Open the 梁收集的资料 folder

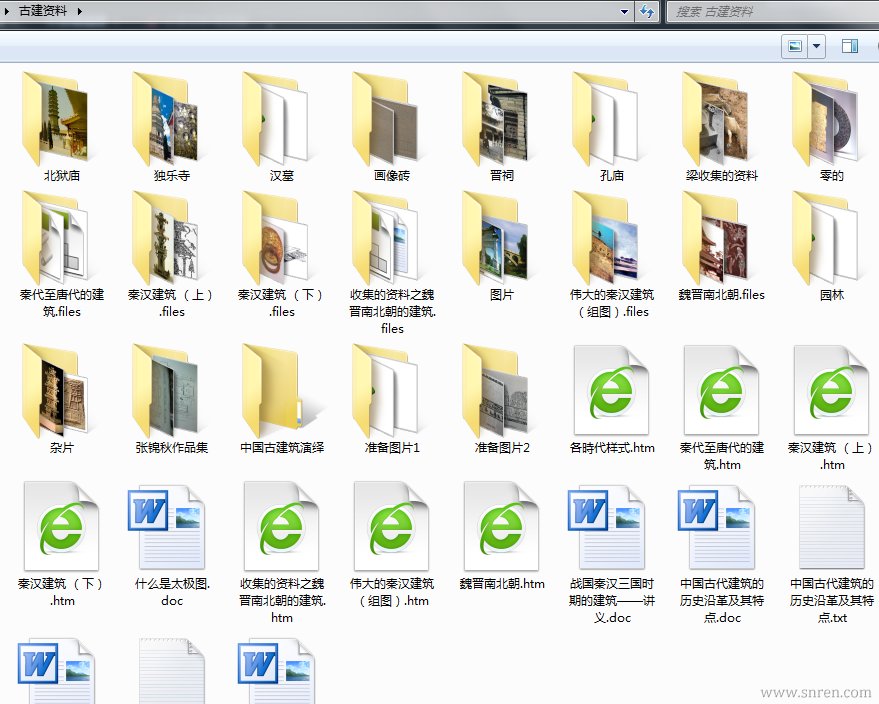(x=715, y=118)
